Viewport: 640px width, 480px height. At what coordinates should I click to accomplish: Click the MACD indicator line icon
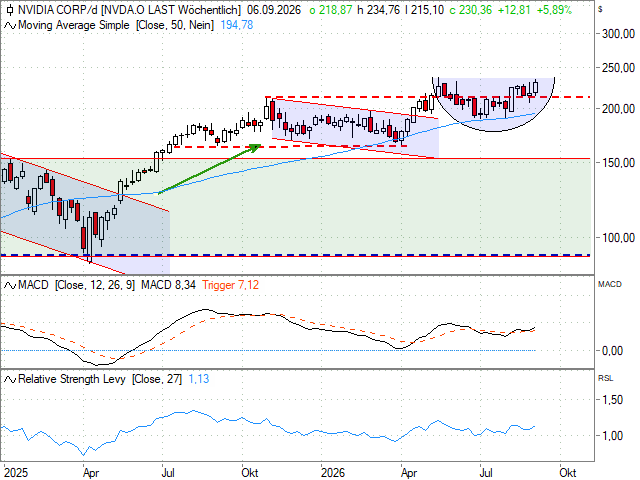pyautogui.click(x=10, y=285)
